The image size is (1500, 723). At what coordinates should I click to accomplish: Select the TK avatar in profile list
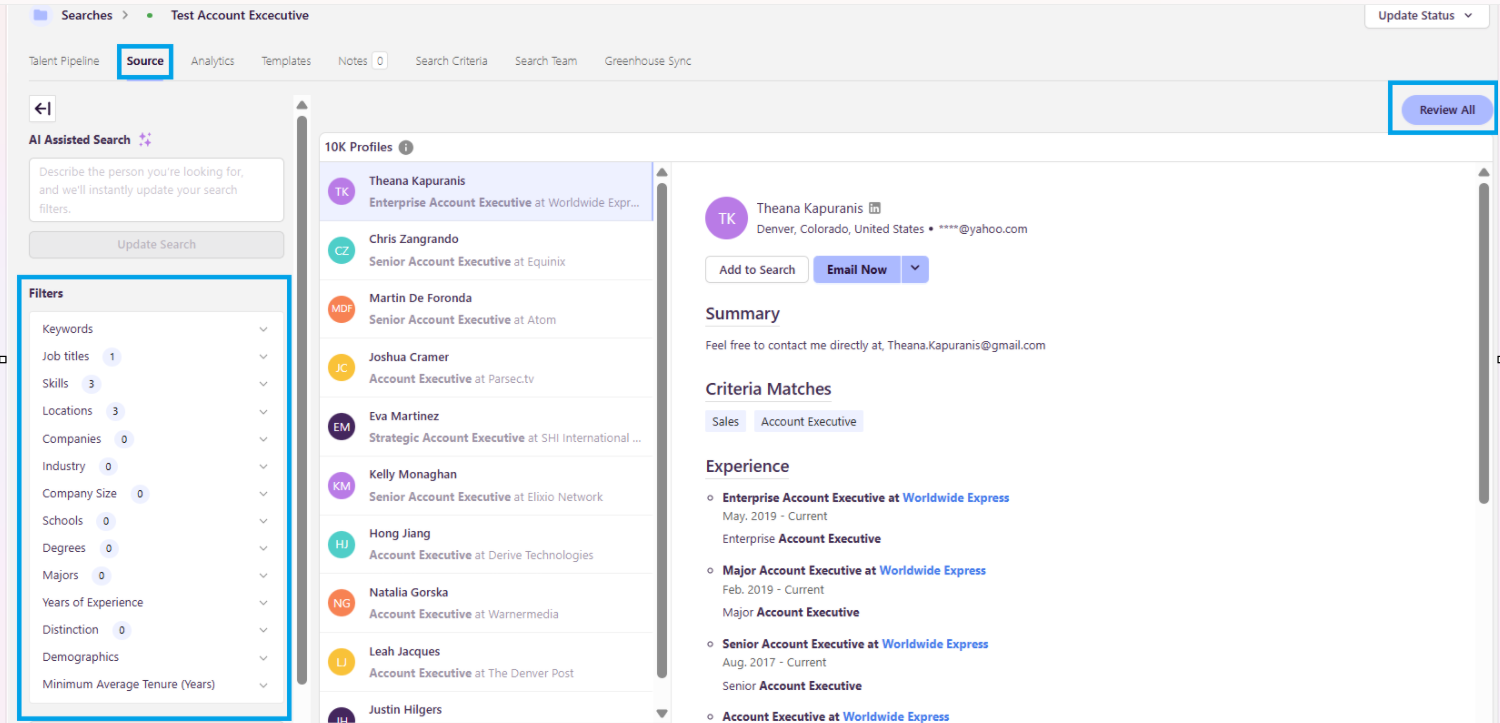pyautogui.click(x=342, y=192)
